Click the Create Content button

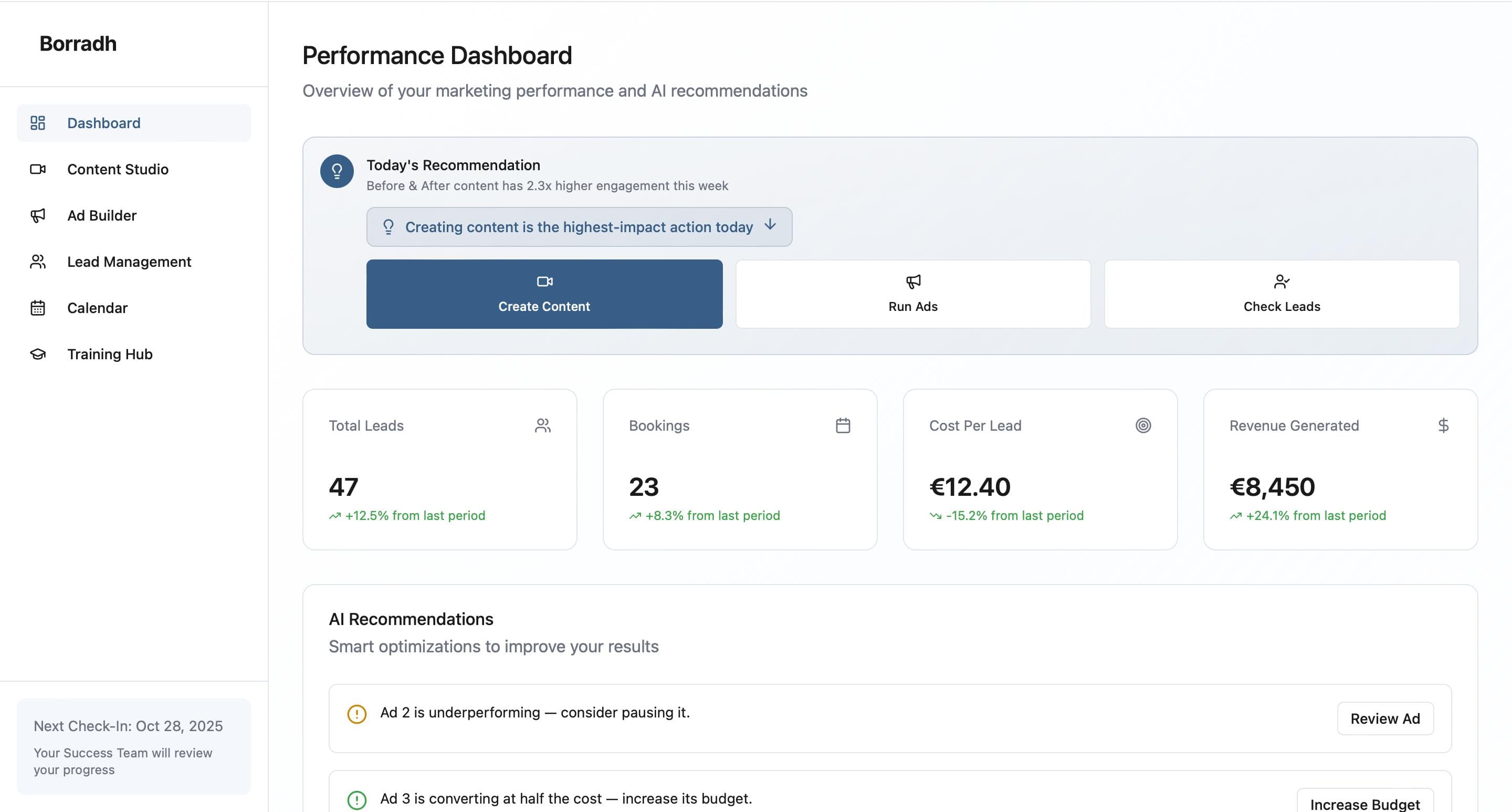pos(544,294)
